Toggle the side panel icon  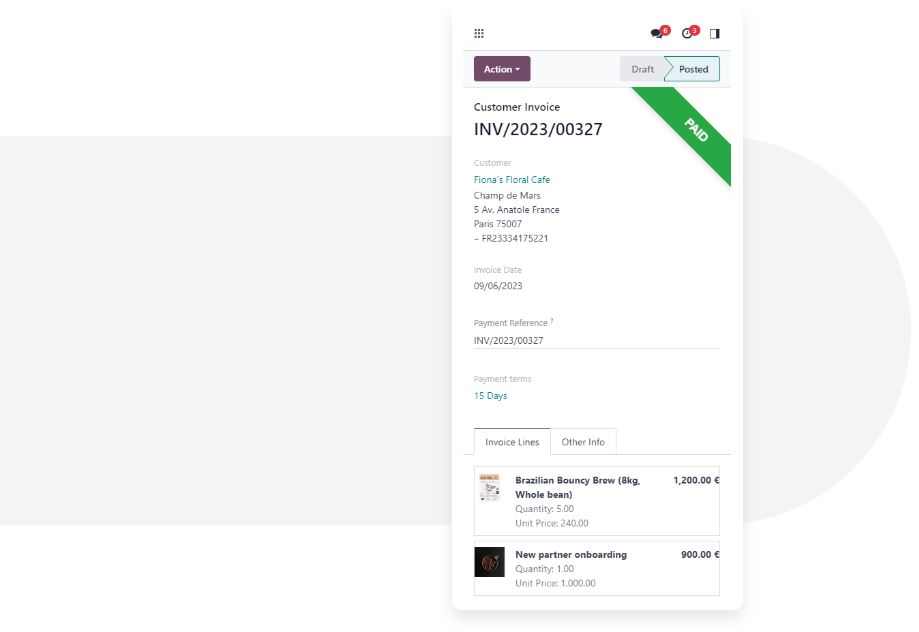(x=714, y=33)
